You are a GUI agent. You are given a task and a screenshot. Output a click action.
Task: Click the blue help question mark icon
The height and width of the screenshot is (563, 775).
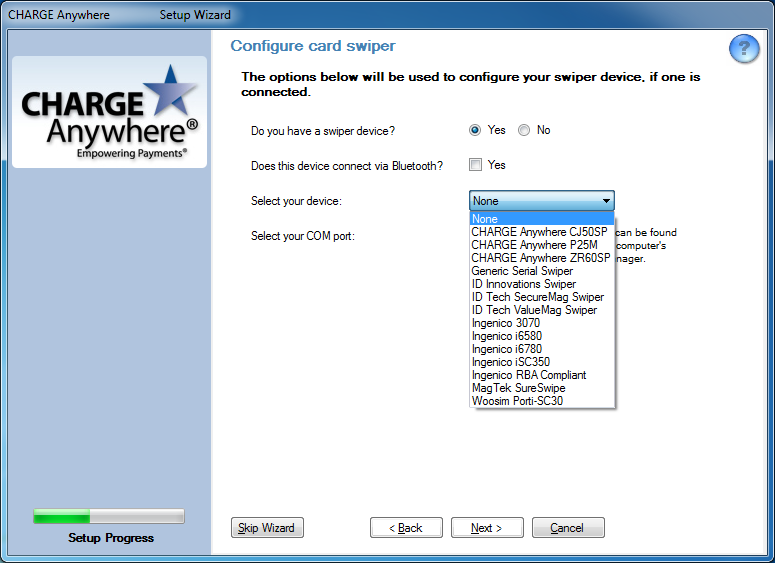click(x=743, y=49)
